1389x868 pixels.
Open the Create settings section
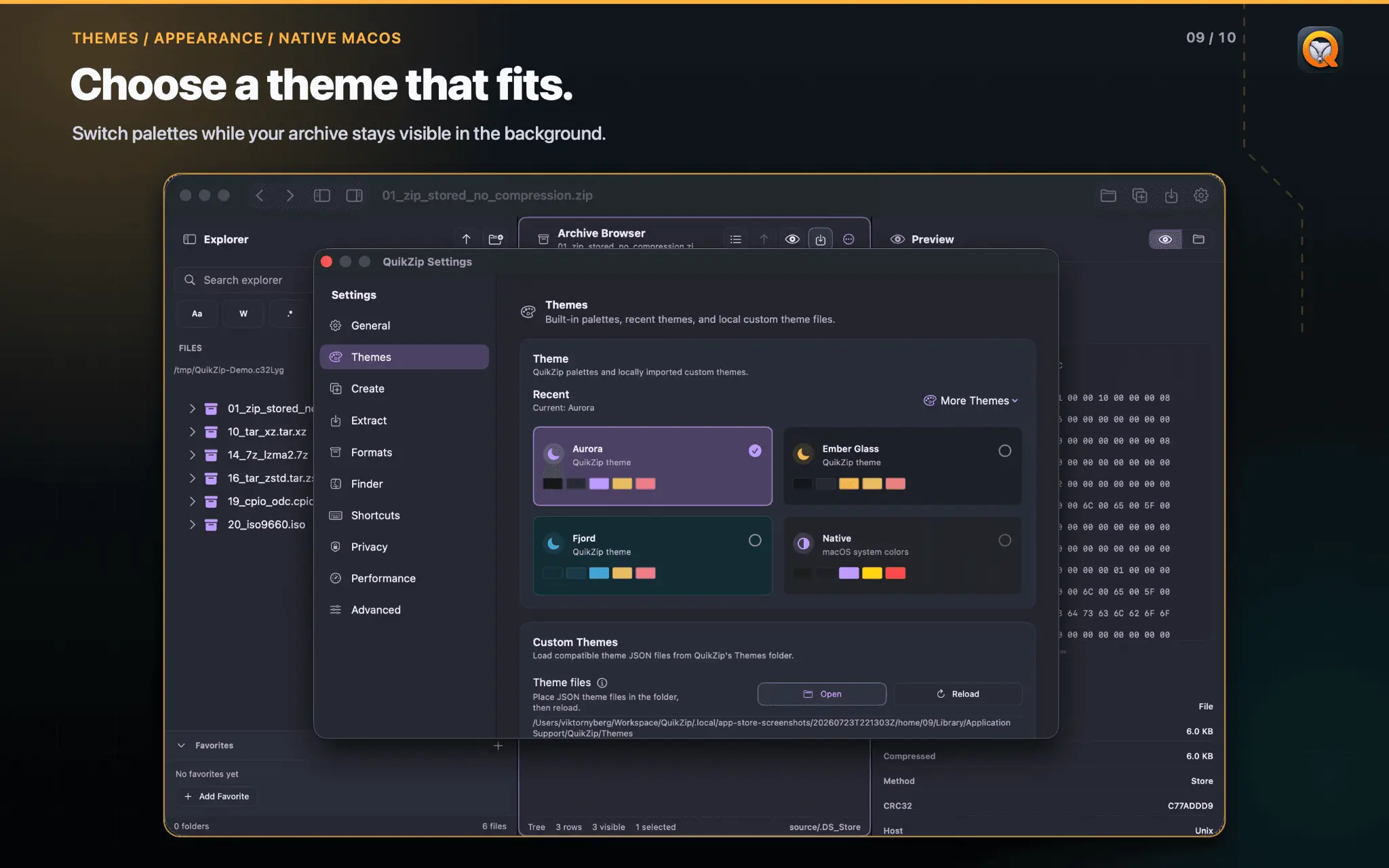pos(404,389)
